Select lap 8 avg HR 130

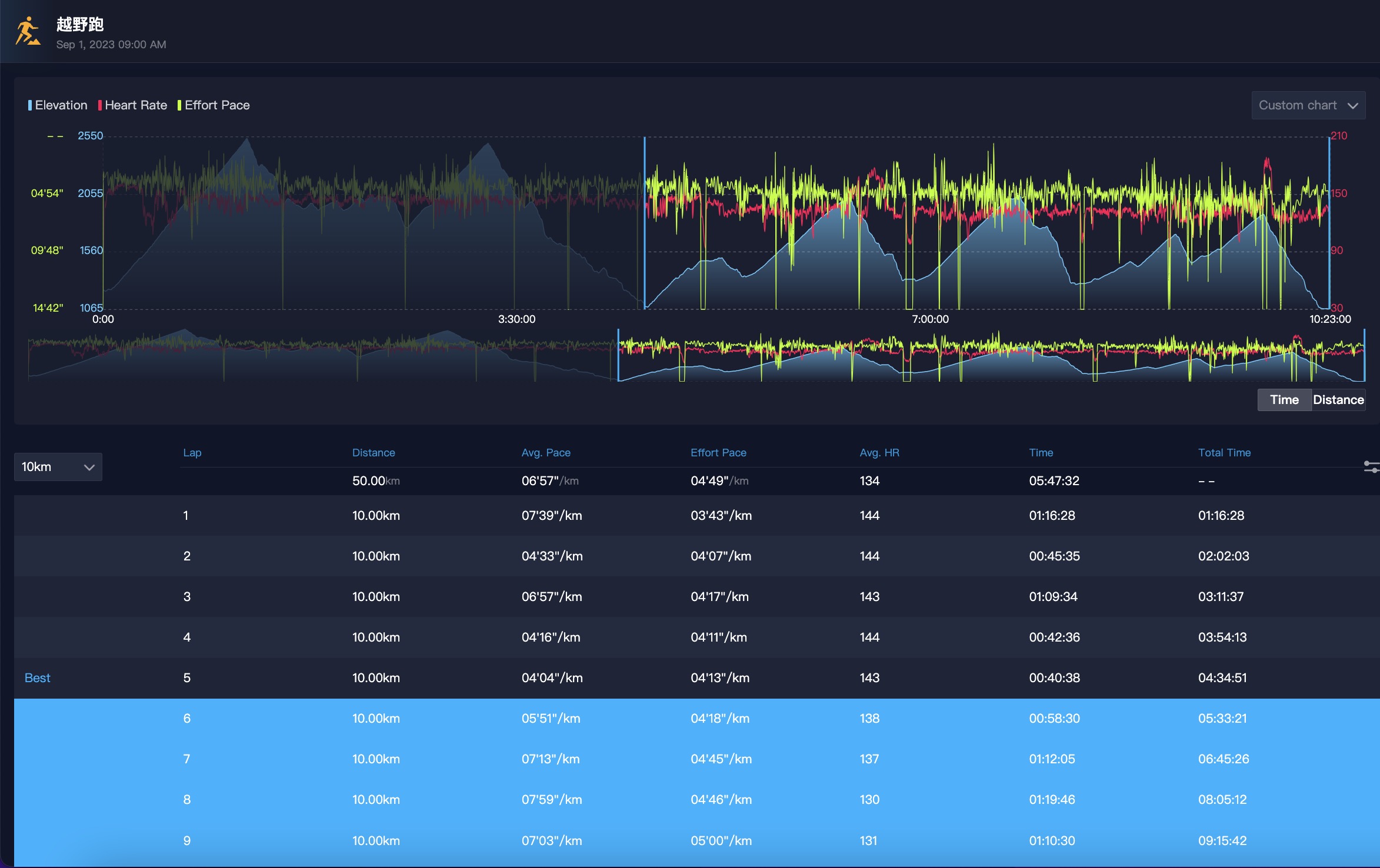869,800
